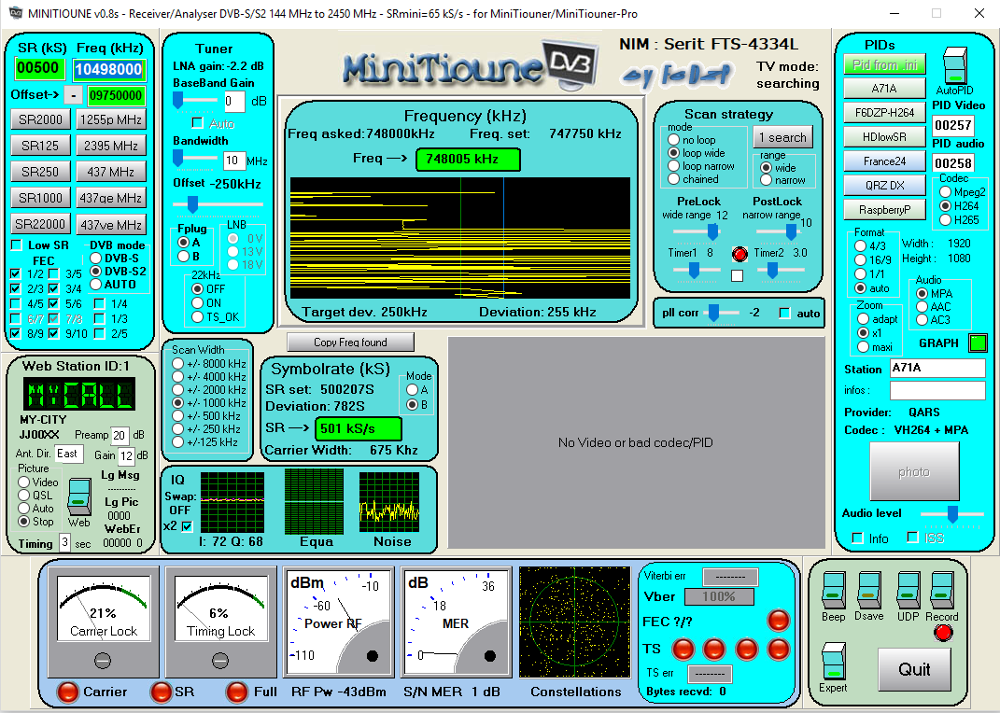1000x713 pixels.
Task: Toggle the Record rocker switch
Action: click(x=942, y=590)
